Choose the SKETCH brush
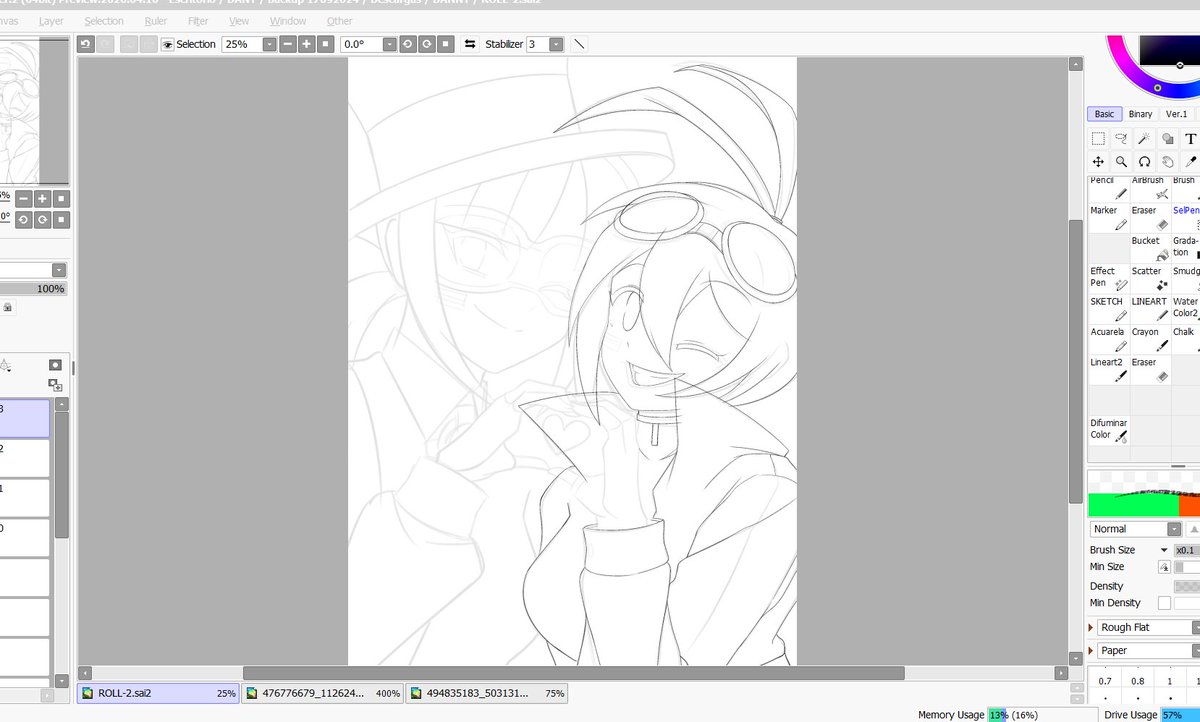The width and height of the screenshot is (1200, 722). (x=1108, y=309)
